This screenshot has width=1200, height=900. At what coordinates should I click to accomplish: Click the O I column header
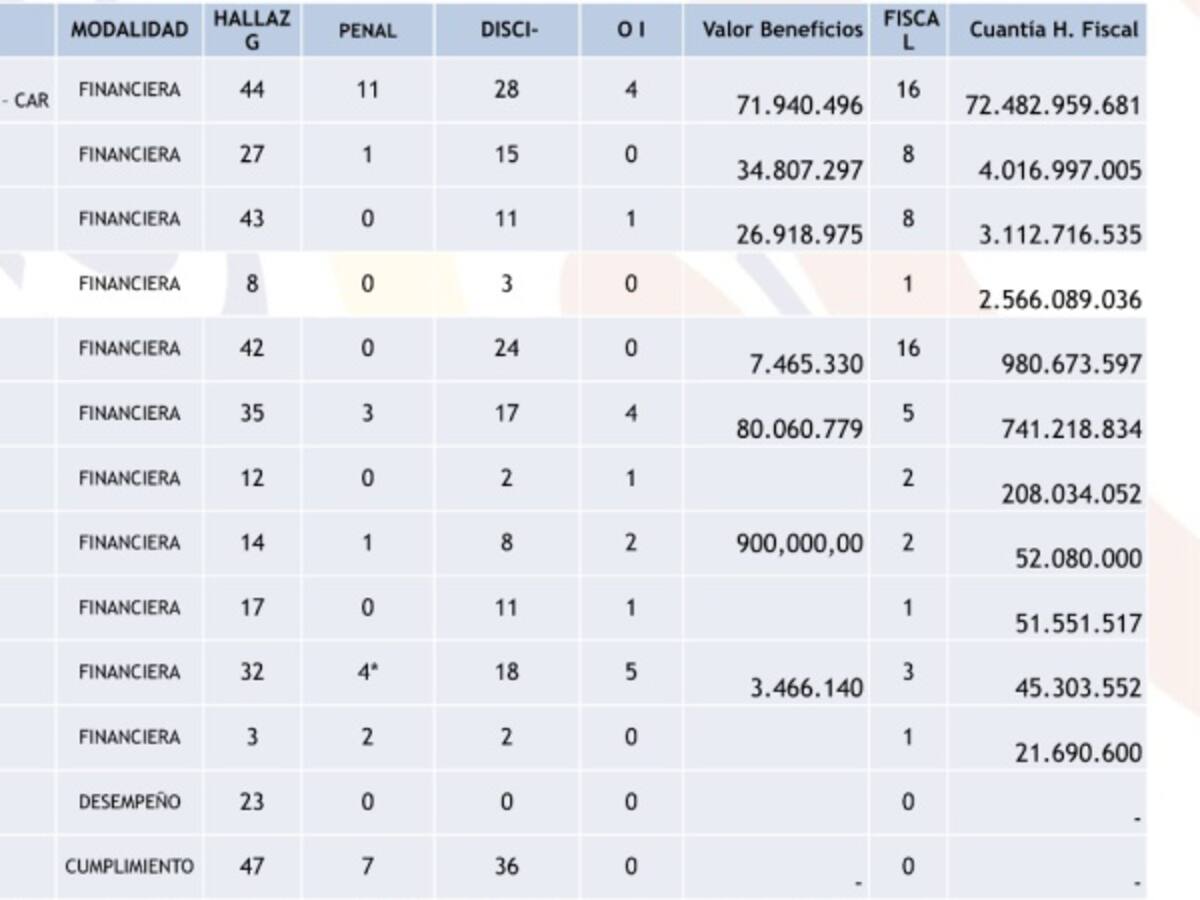pyautogui.click(x=630, y=30)
